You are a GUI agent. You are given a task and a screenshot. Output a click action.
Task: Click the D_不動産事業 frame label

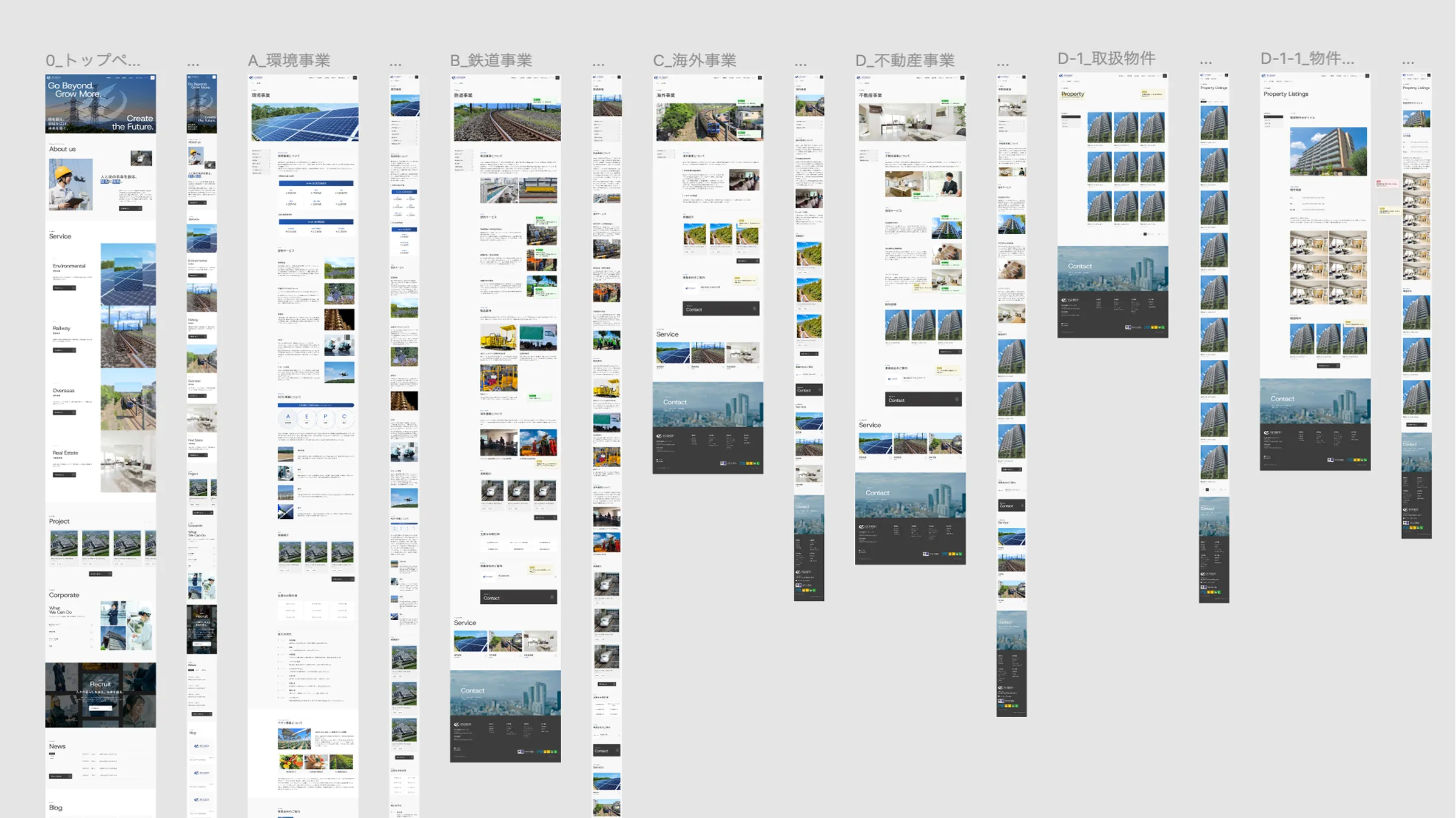coord(905,60)
